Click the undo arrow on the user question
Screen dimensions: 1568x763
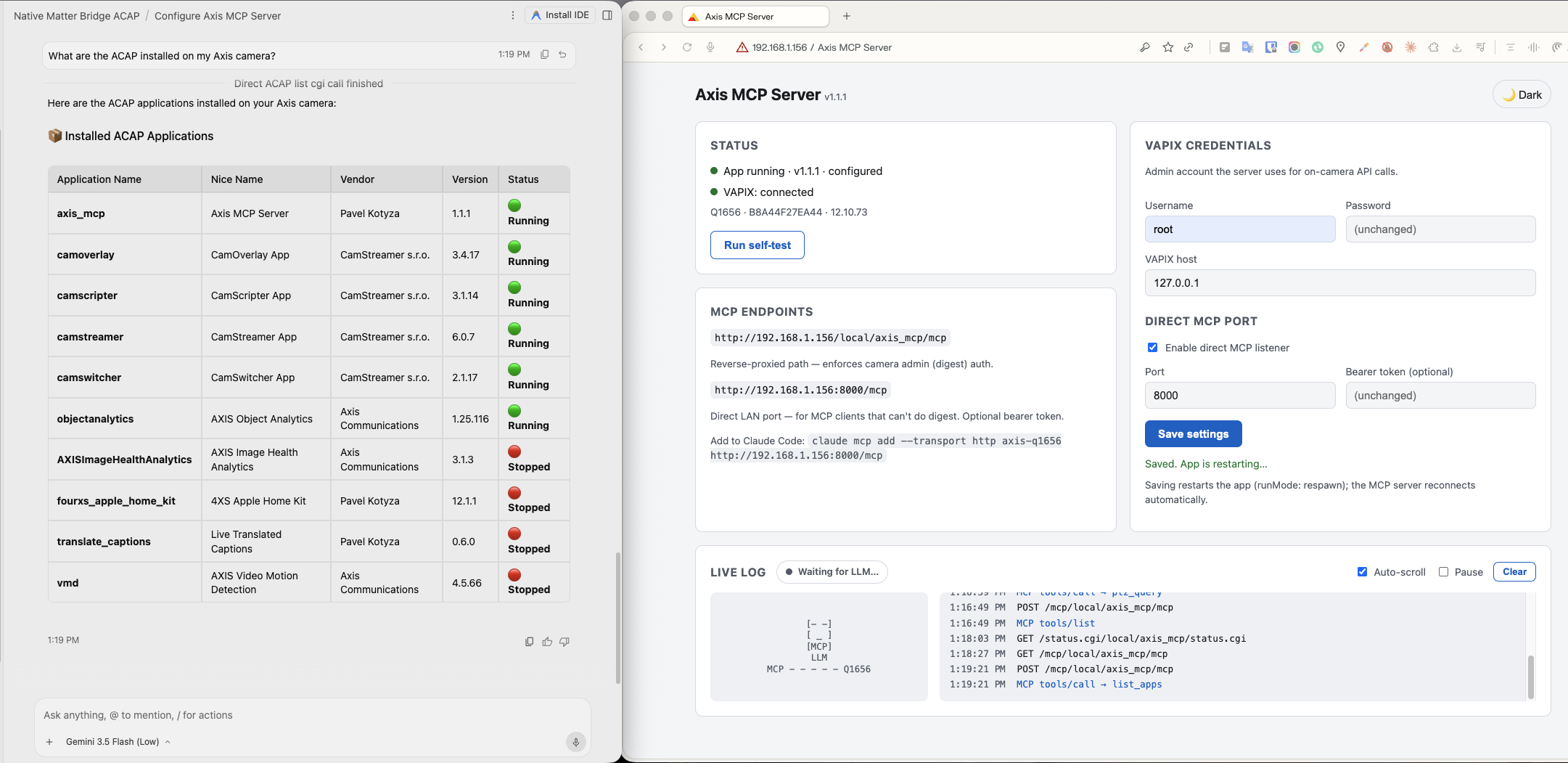[x=562, y=54]
